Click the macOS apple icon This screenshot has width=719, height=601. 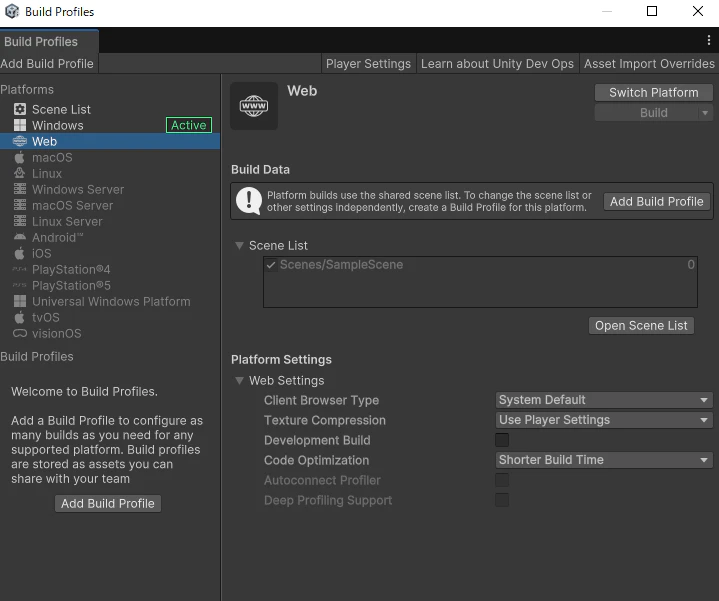19,157
